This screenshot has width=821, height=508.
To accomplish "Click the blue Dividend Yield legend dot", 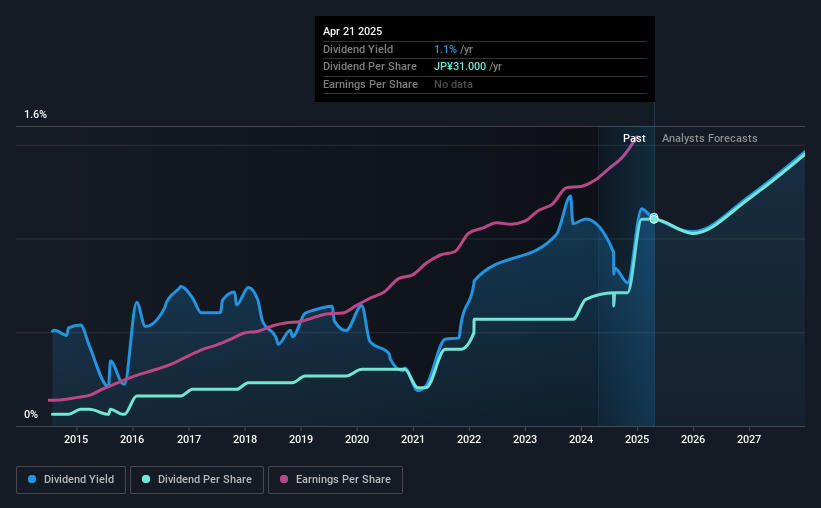I will point(32,479).
